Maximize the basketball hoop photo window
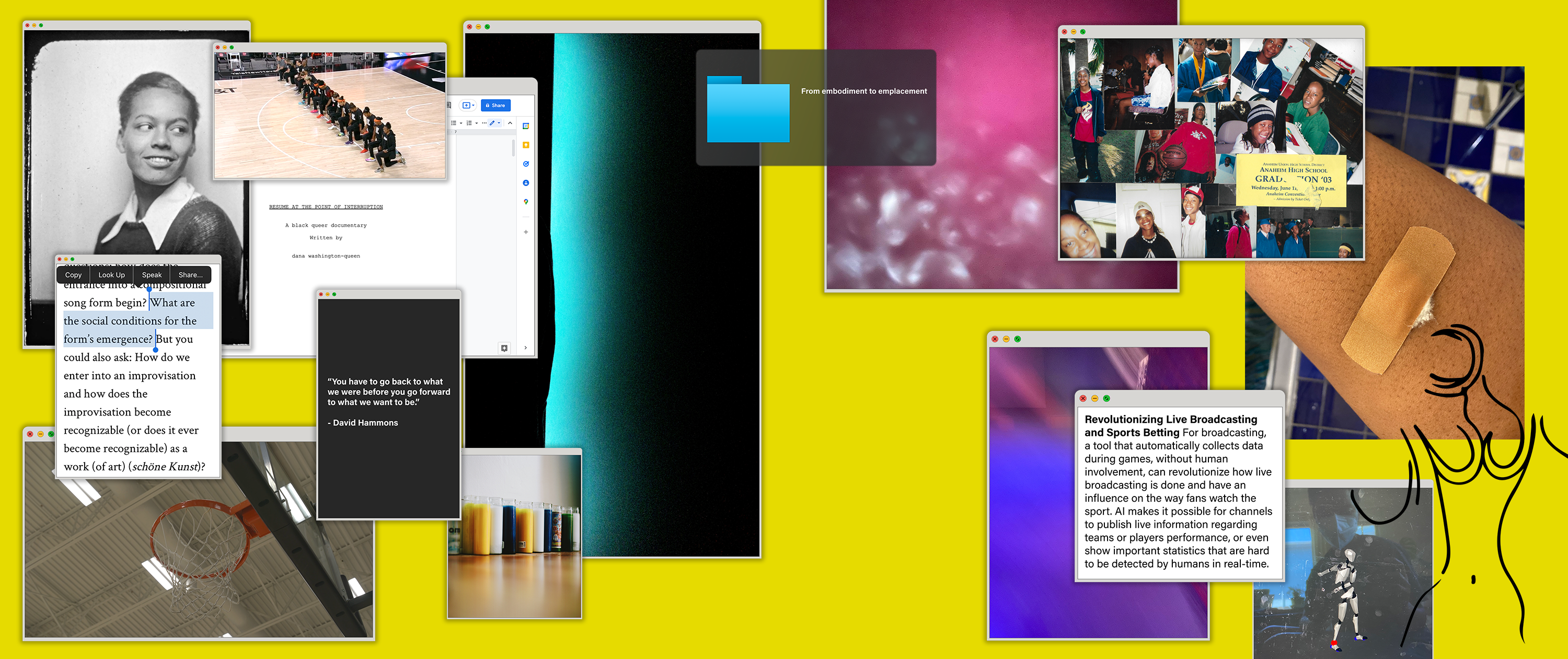 coord(51,434)
